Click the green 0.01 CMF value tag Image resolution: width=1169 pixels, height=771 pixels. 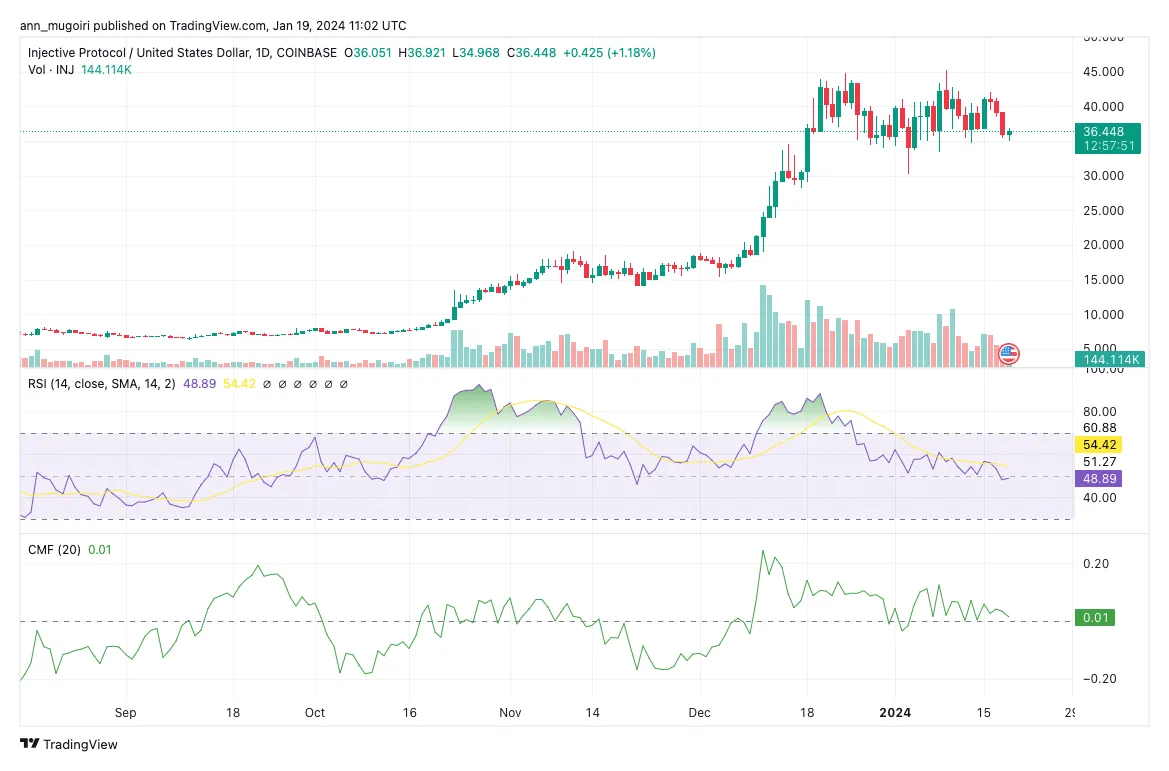(1095, 618)
